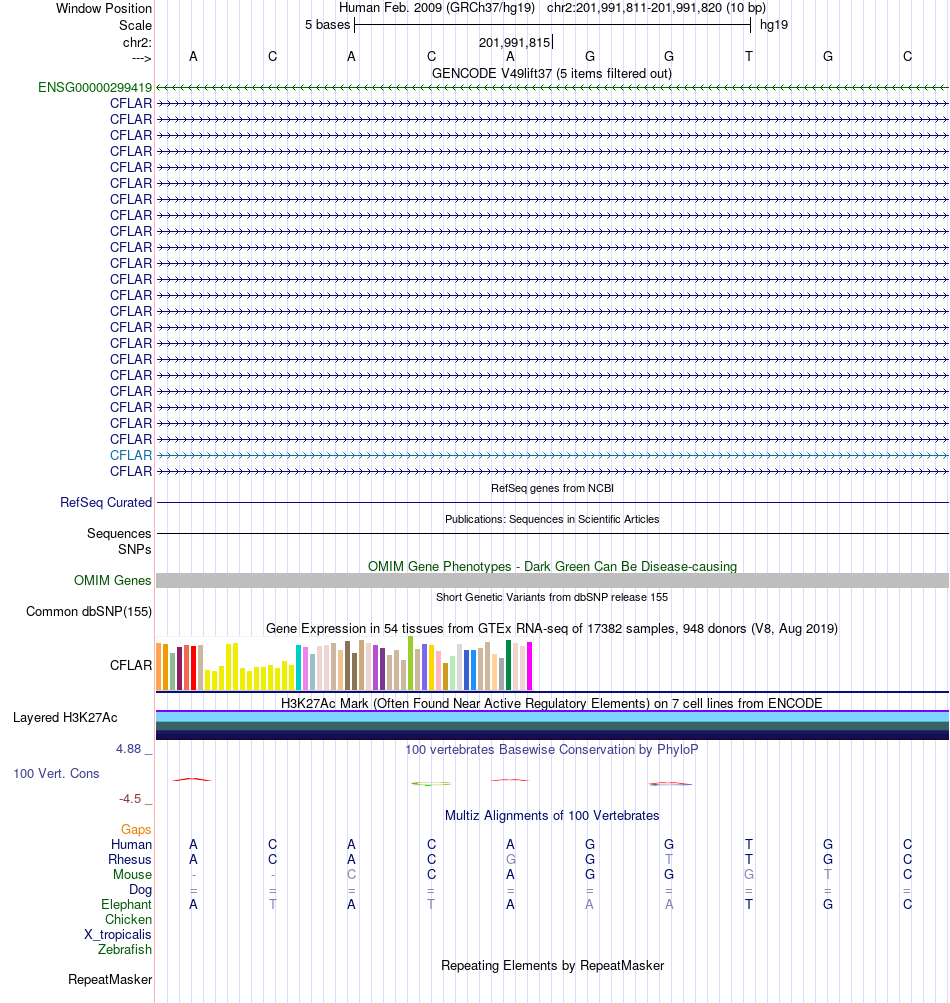This screenshot has width=950, height=1003.
Task: Click the light cyan H3K27Ac signal layer
Action: coord(552,718)
